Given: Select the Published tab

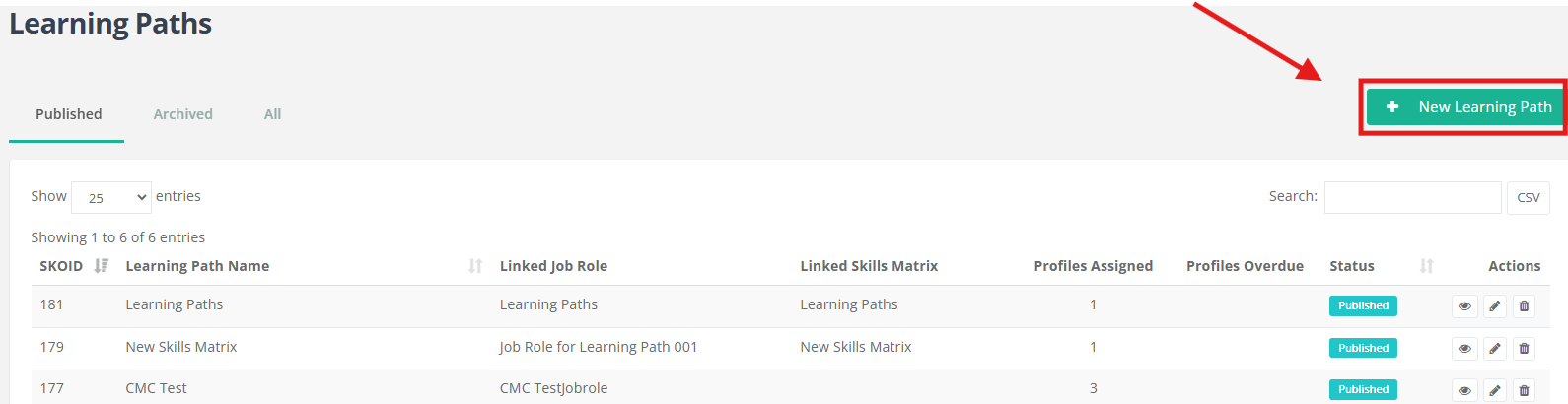Looking at the screenshot, I should [x=68, y=114].
